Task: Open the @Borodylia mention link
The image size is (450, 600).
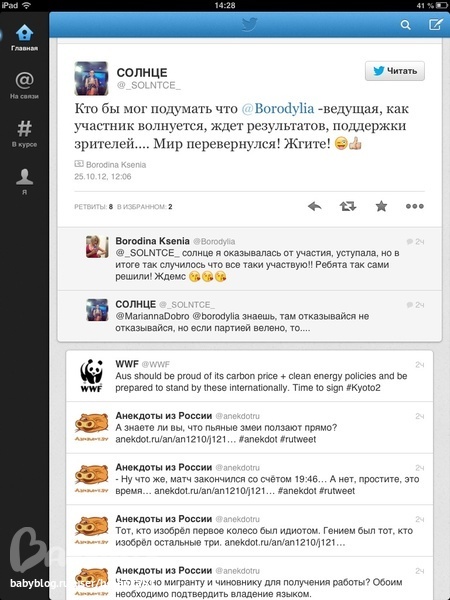Action: (x=278, y=109)
